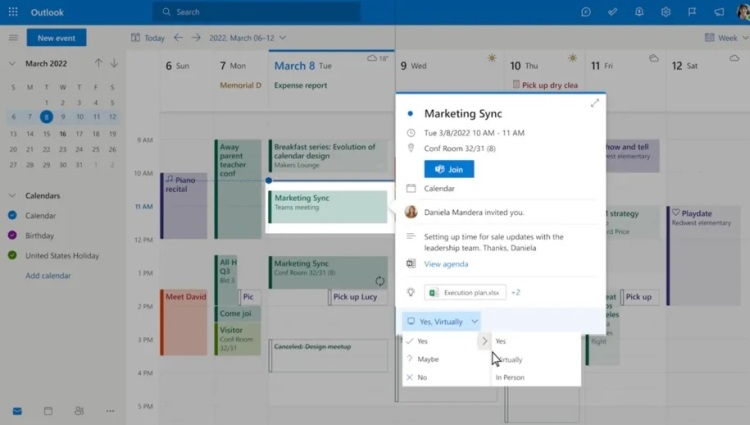
Task: Choose 'Maybe' in the response menu
Action: [428, 359]
